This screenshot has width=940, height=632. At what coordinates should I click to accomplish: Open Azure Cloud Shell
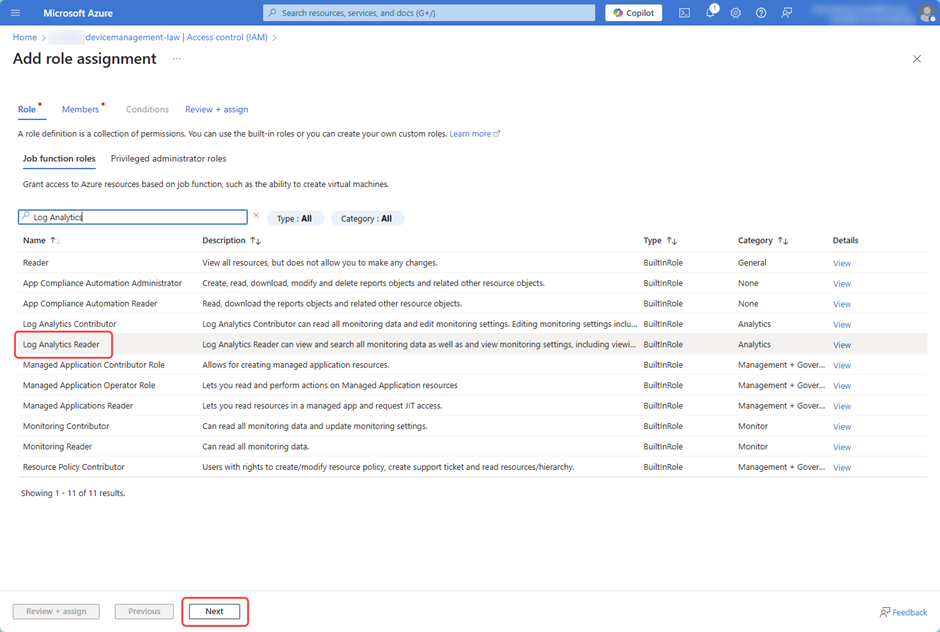tap(684, 12)
